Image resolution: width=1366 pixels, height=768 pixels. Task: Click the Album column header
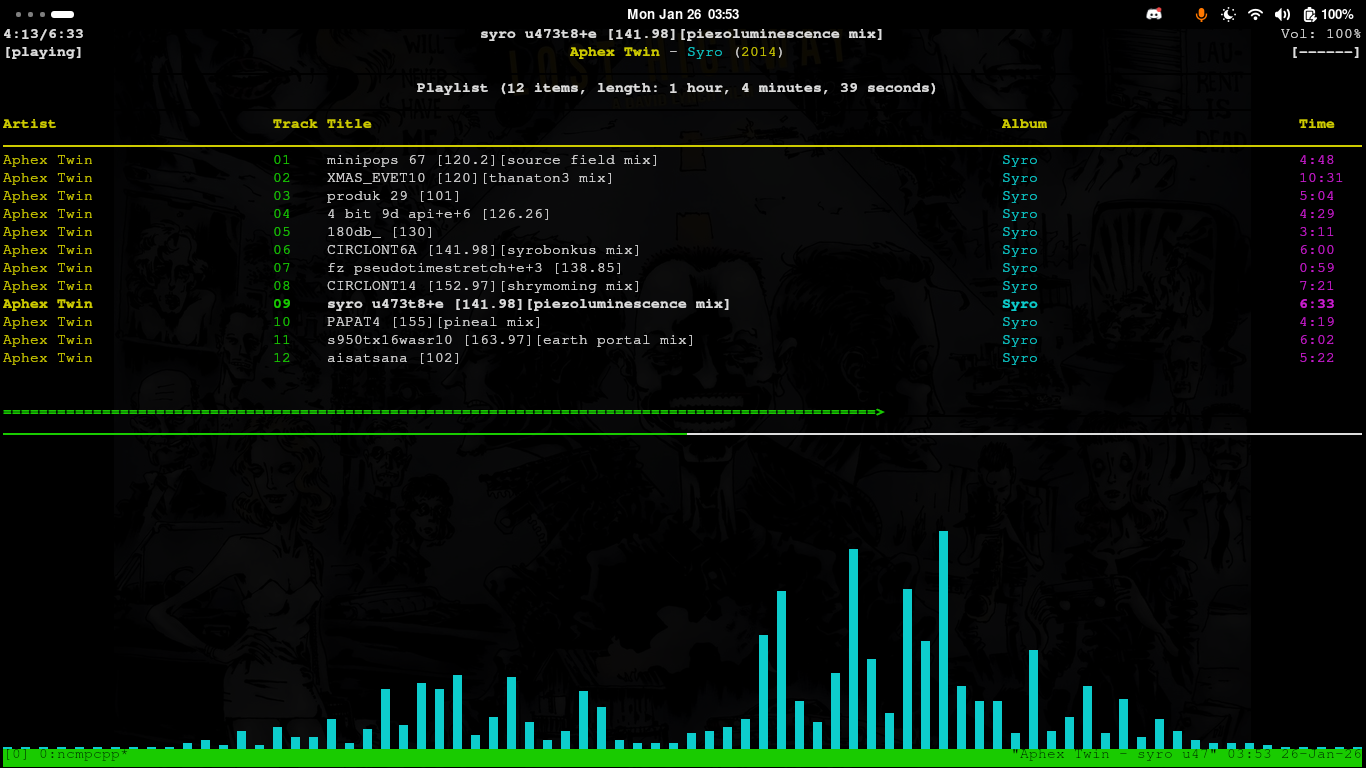click(1024, 124)
